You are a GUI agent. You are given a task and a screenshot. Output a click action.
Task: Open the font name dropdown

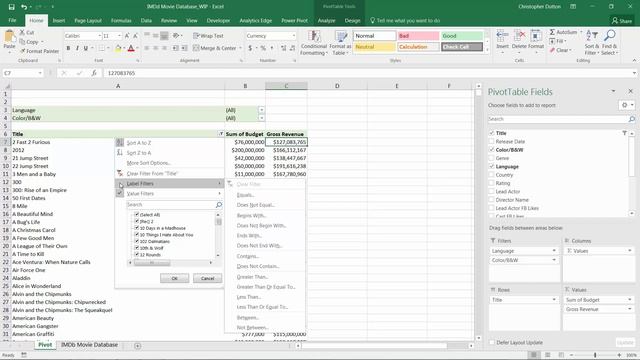coord(99,36)
